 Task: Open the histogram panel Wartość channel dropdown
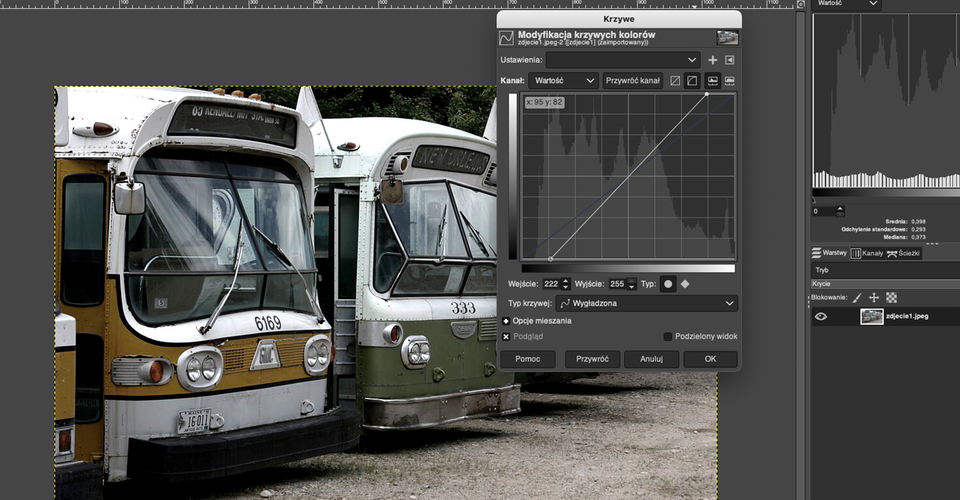[847, 4]
